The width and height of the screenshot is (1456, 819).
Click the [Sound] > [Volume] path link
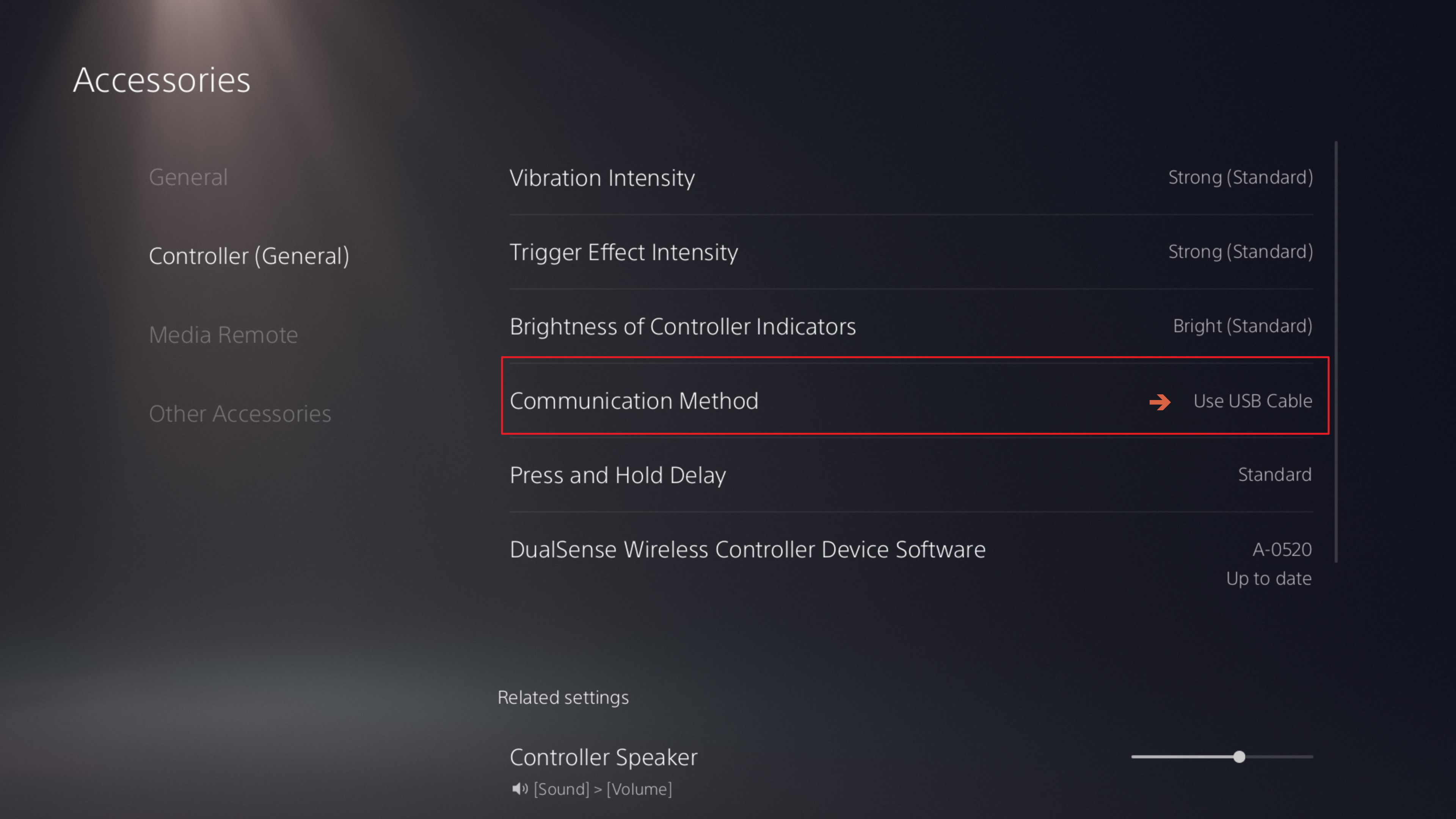pyautogui.click(x=602, y=789)
